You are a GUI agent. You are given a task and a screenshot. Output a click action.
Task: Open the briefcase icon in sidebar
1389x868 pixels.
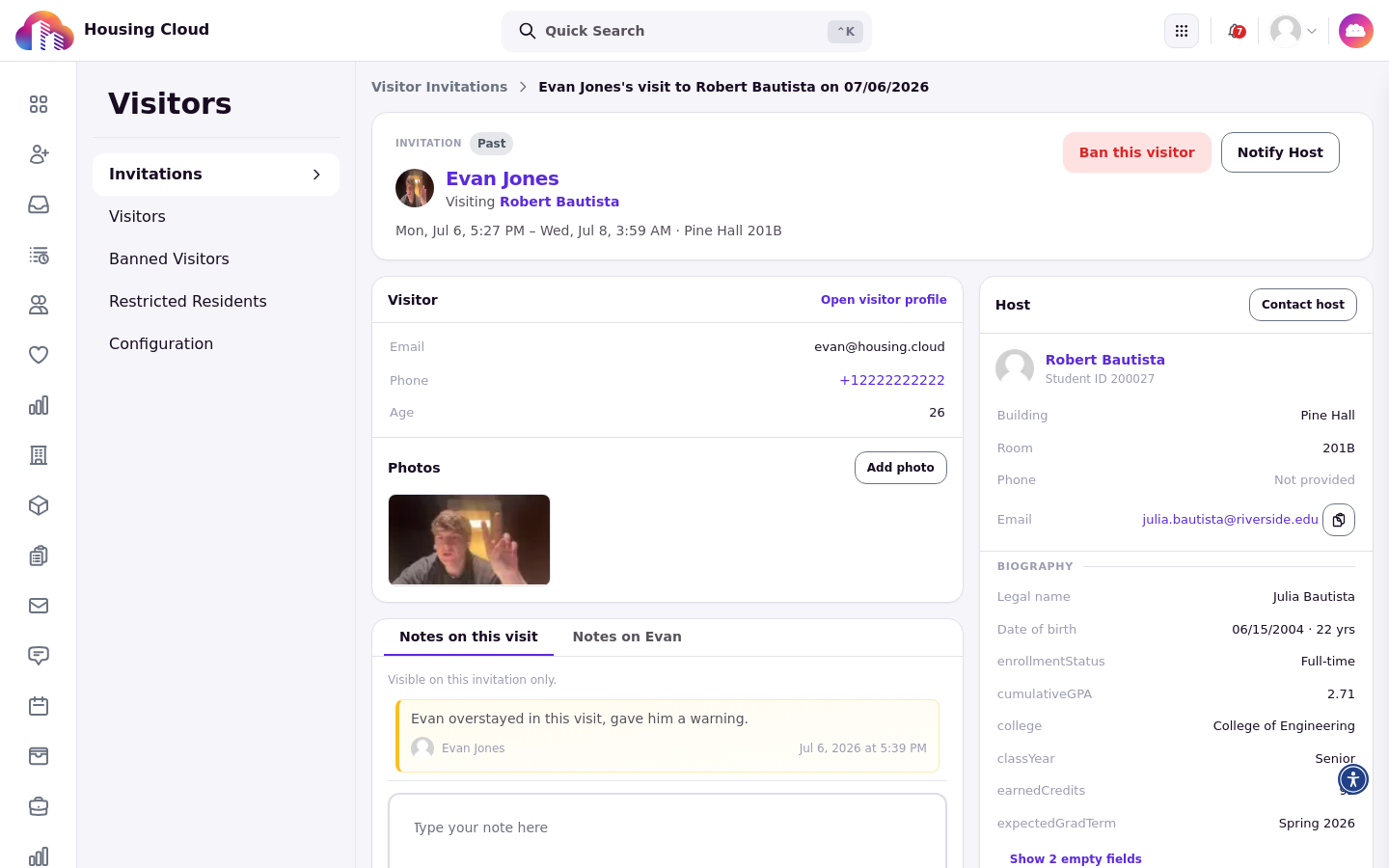(x=39, y=806)
